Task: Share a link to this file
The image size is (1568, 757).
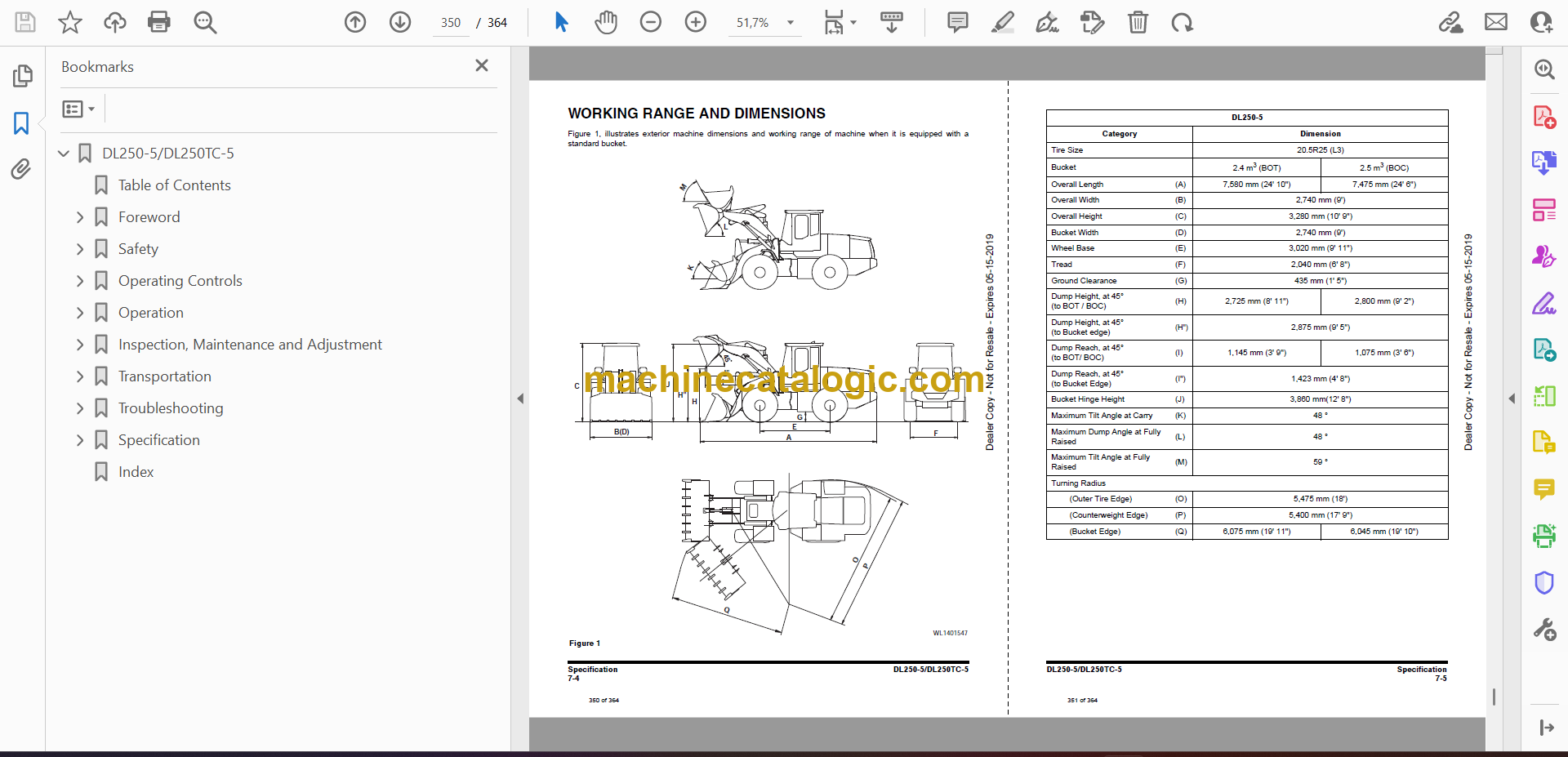Action: click(x=1451, y=22)
